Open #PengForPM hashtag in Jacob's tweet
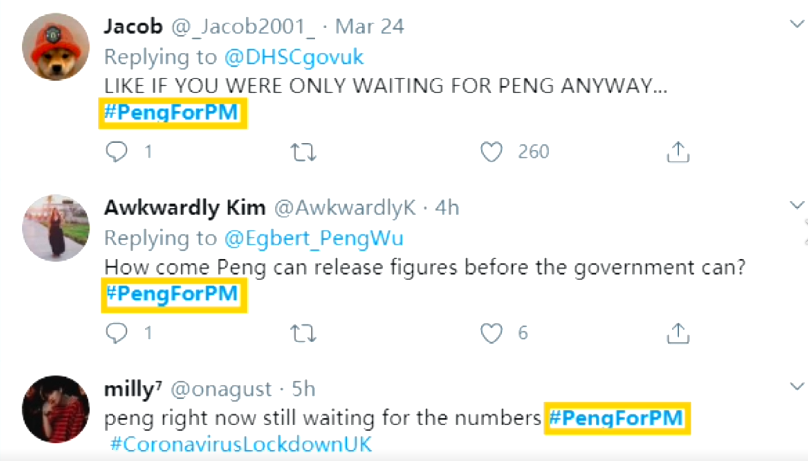Screen dimensions: 808x461 coord(172,112)
